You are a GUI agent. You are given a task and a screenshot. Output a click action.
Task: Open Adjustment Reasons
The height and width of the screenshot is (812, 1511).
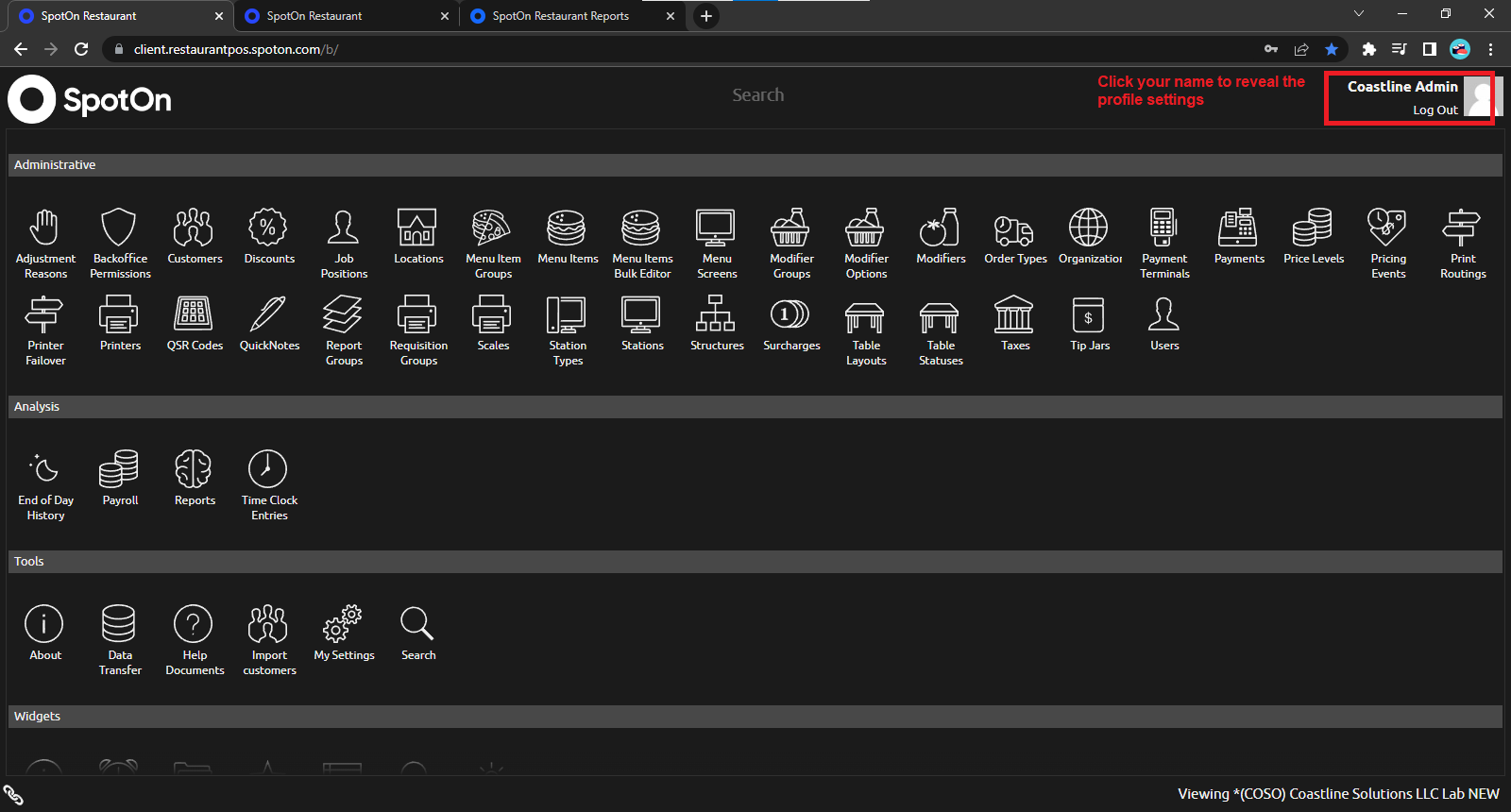tap(45, 244)
